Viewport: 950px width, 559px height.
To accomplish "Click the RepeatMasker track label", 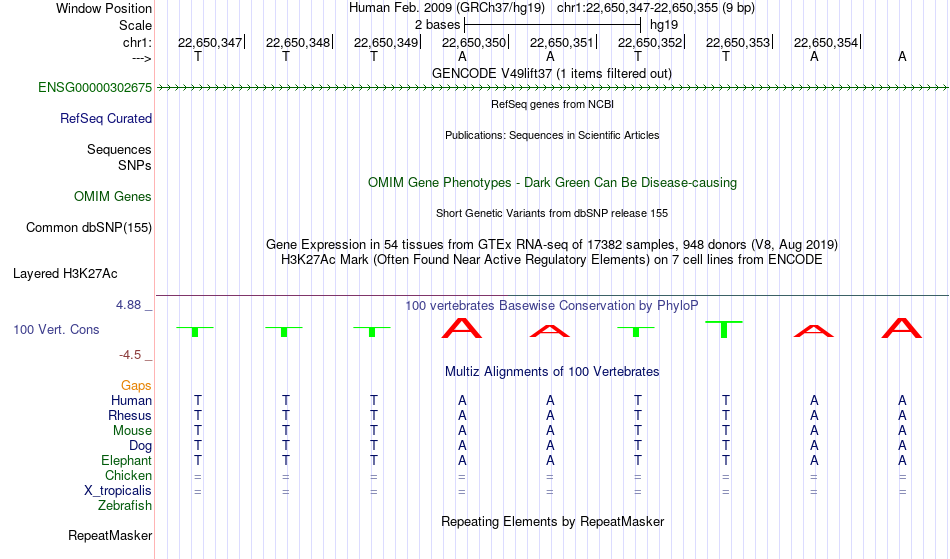I will point(110,536).
